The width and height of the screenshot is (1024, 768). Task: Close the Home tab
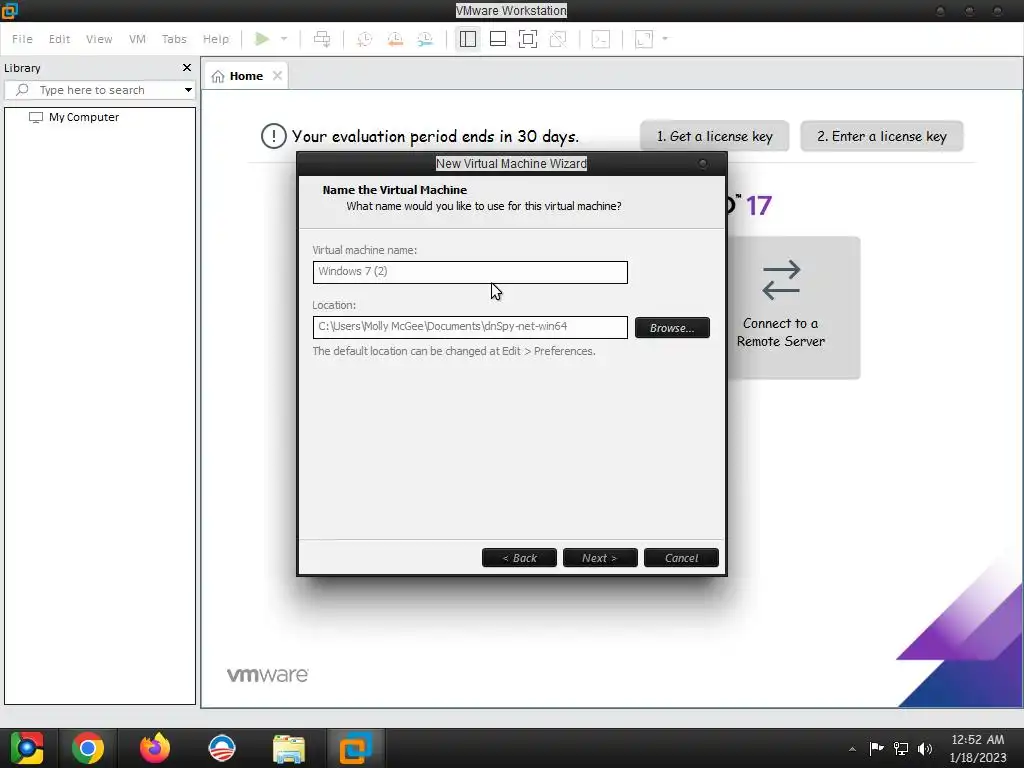pos(278,76)
